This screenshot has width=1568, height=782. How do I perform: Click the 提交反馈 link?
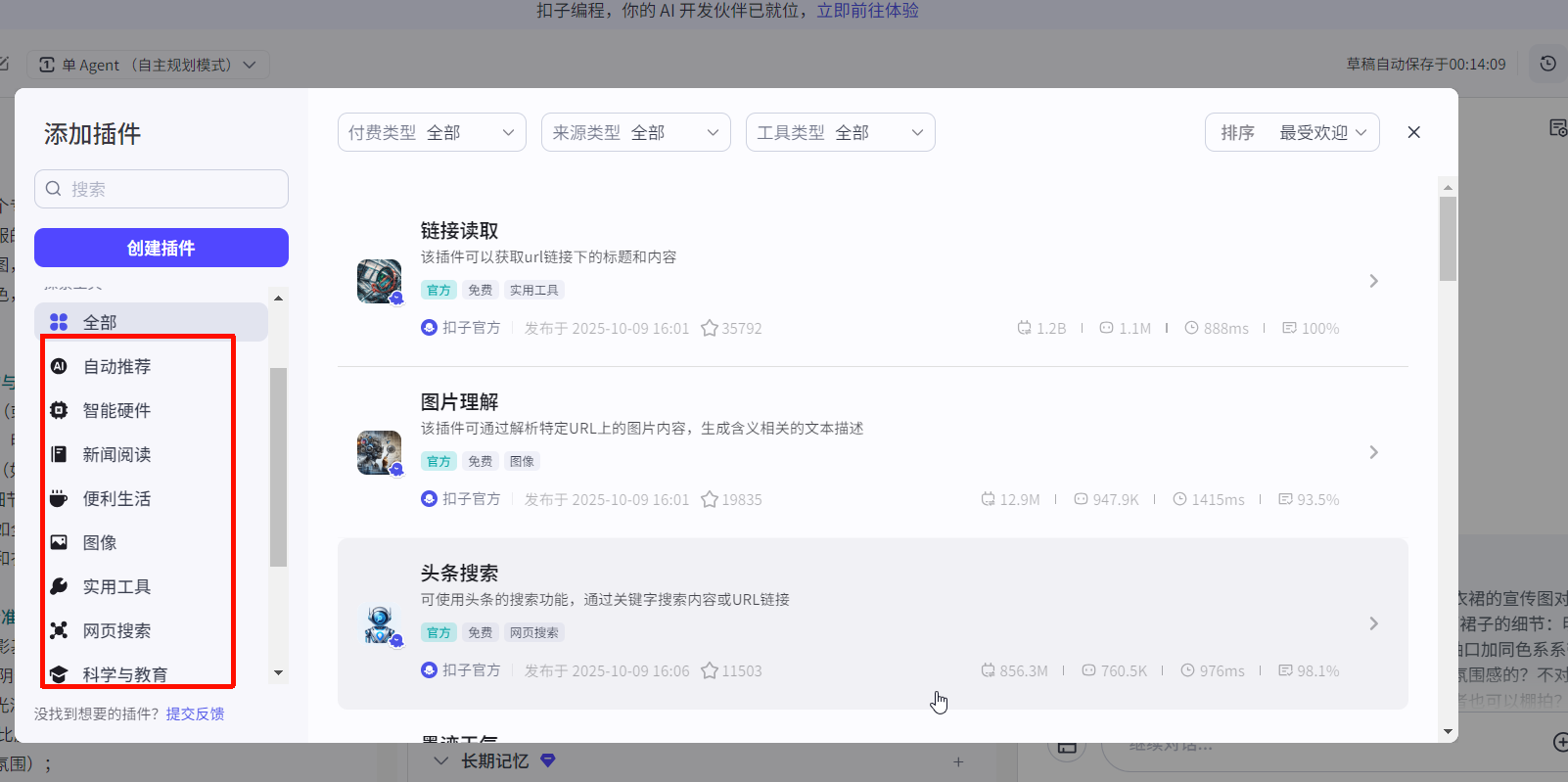(195, 713)
